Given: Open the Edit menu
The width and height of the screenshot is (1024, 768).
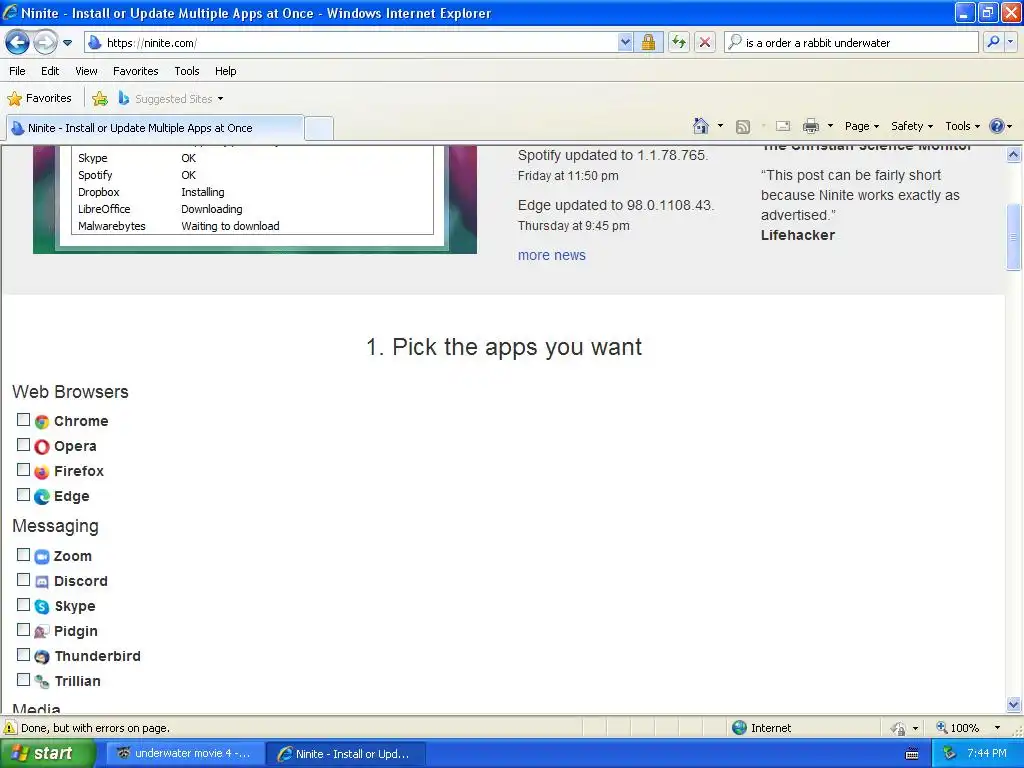Looking at the screenshot, I should point(50,71).
